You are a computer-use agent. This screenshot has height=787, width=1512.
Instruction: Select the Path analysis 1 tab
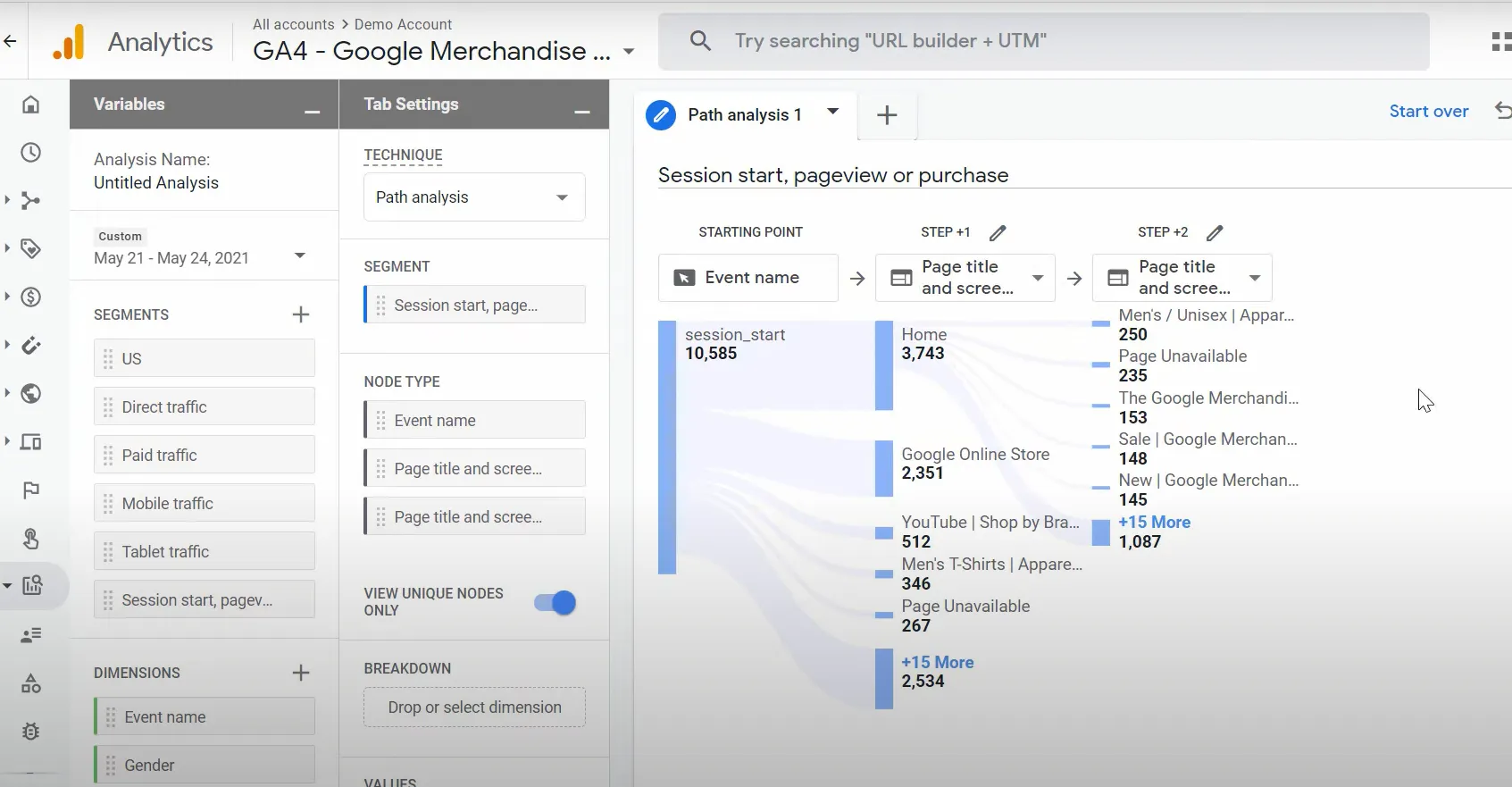click(744, 115)
